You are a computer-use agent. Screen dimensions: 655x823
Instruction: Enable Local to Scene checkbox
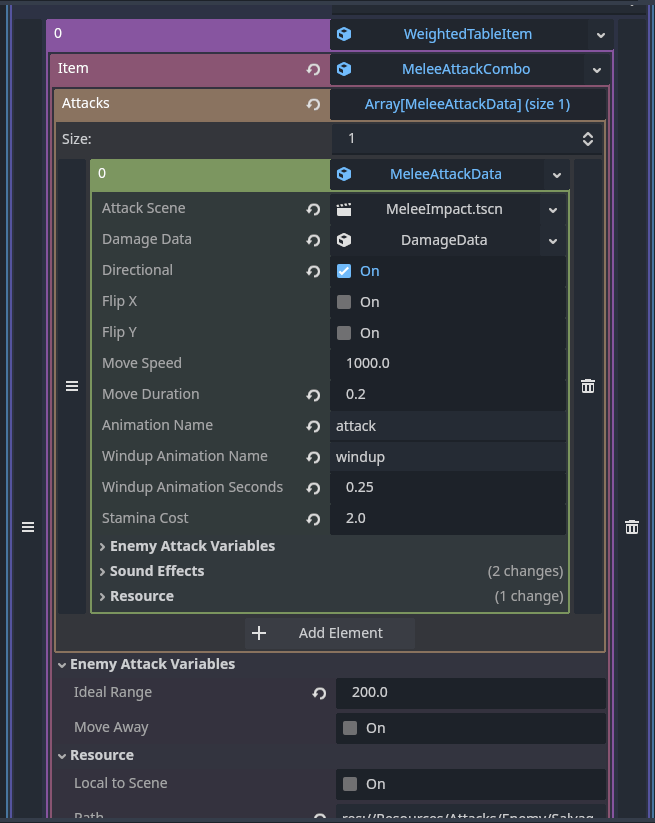[350, 784]
